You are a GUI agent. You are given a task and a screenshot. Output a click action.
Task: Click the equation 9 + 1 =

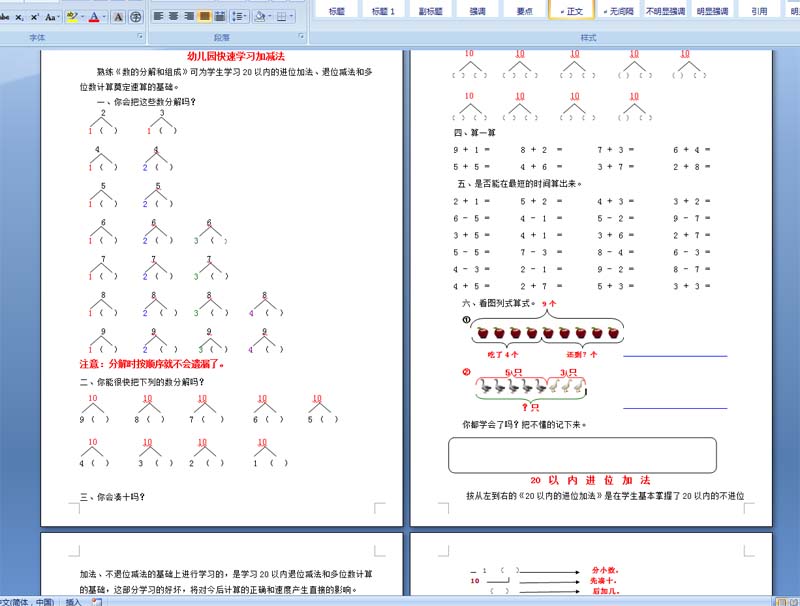pyautogui.click(x=471, y=150)
